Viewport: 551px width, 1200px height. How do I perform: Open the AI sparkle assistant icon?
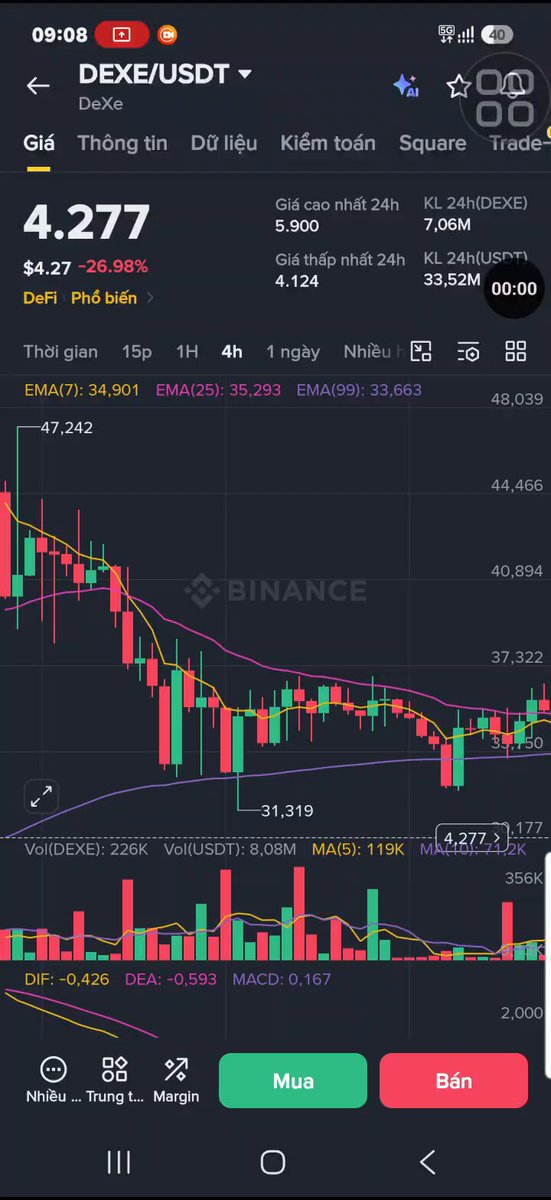405,86
